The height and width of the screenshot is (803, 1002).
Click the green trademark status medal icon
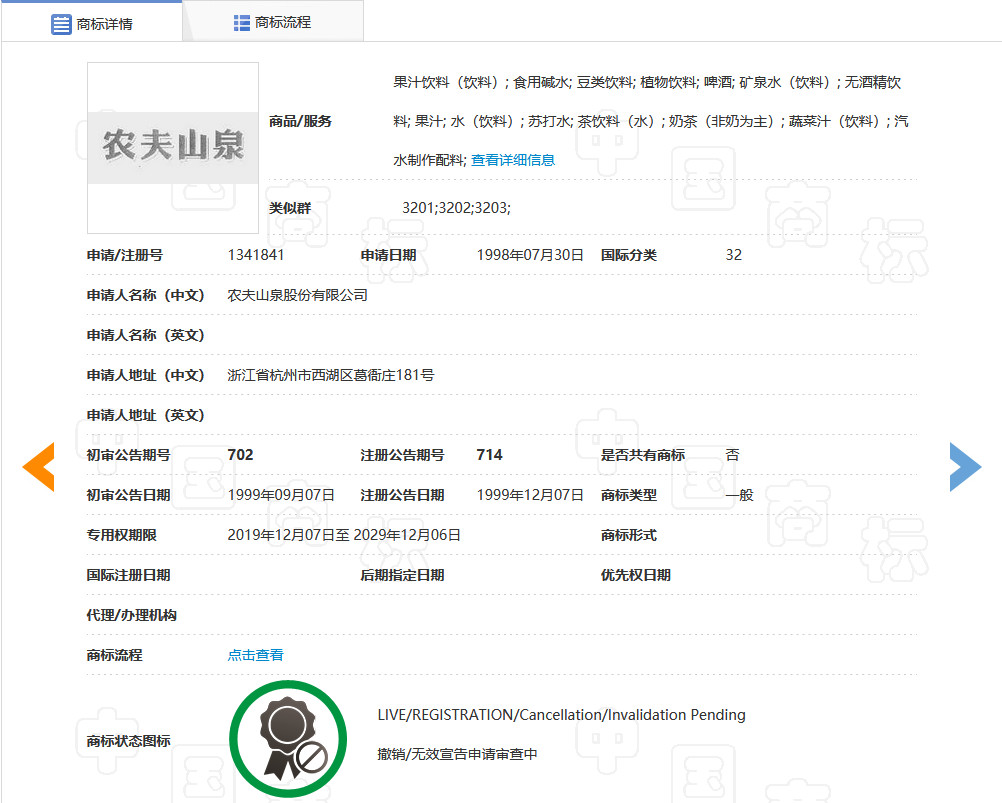point(288,738)
